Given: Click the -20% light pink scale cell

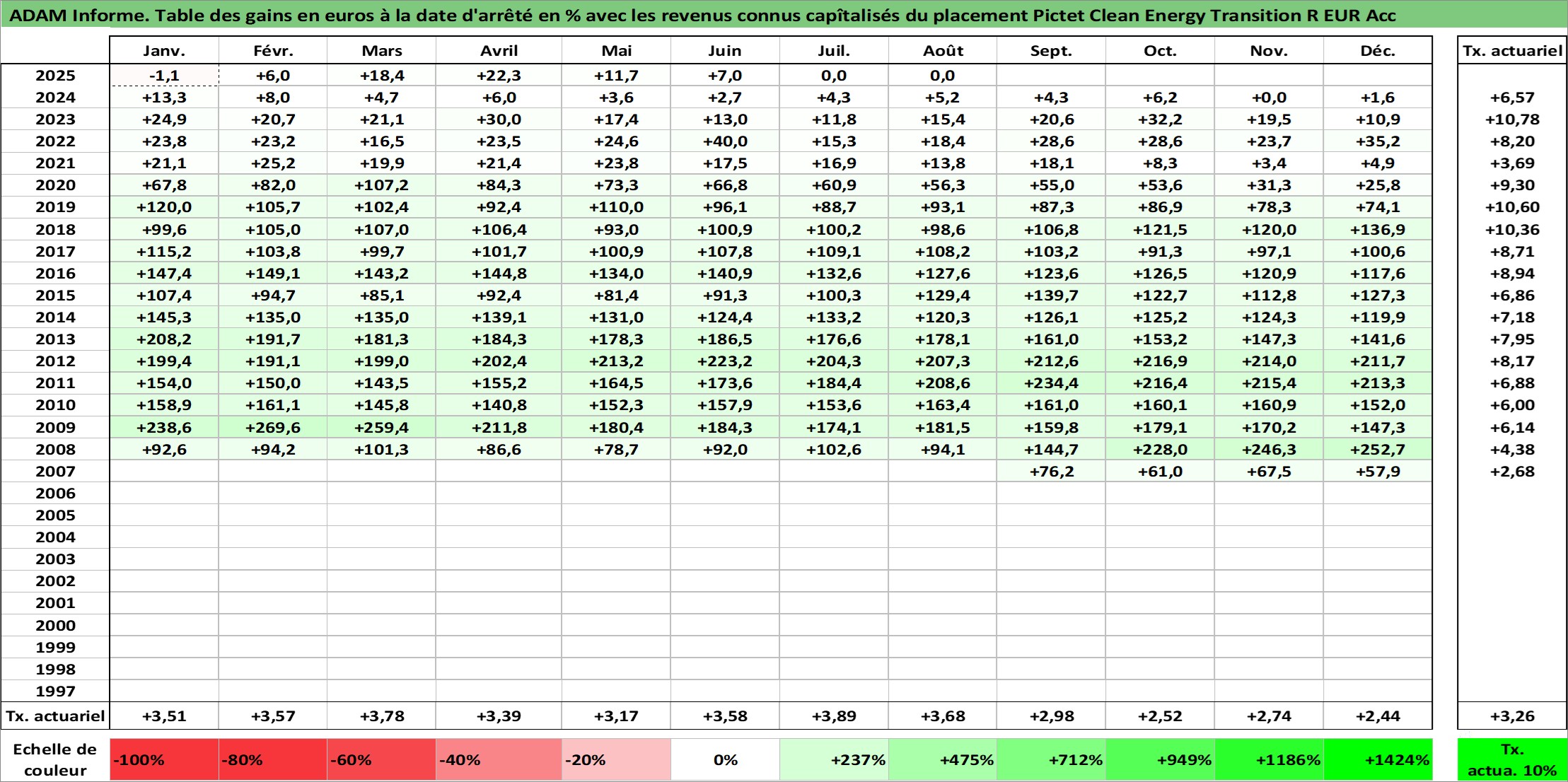Looking at the screenshot, I should pyautogui.click(x=616, y=760).
